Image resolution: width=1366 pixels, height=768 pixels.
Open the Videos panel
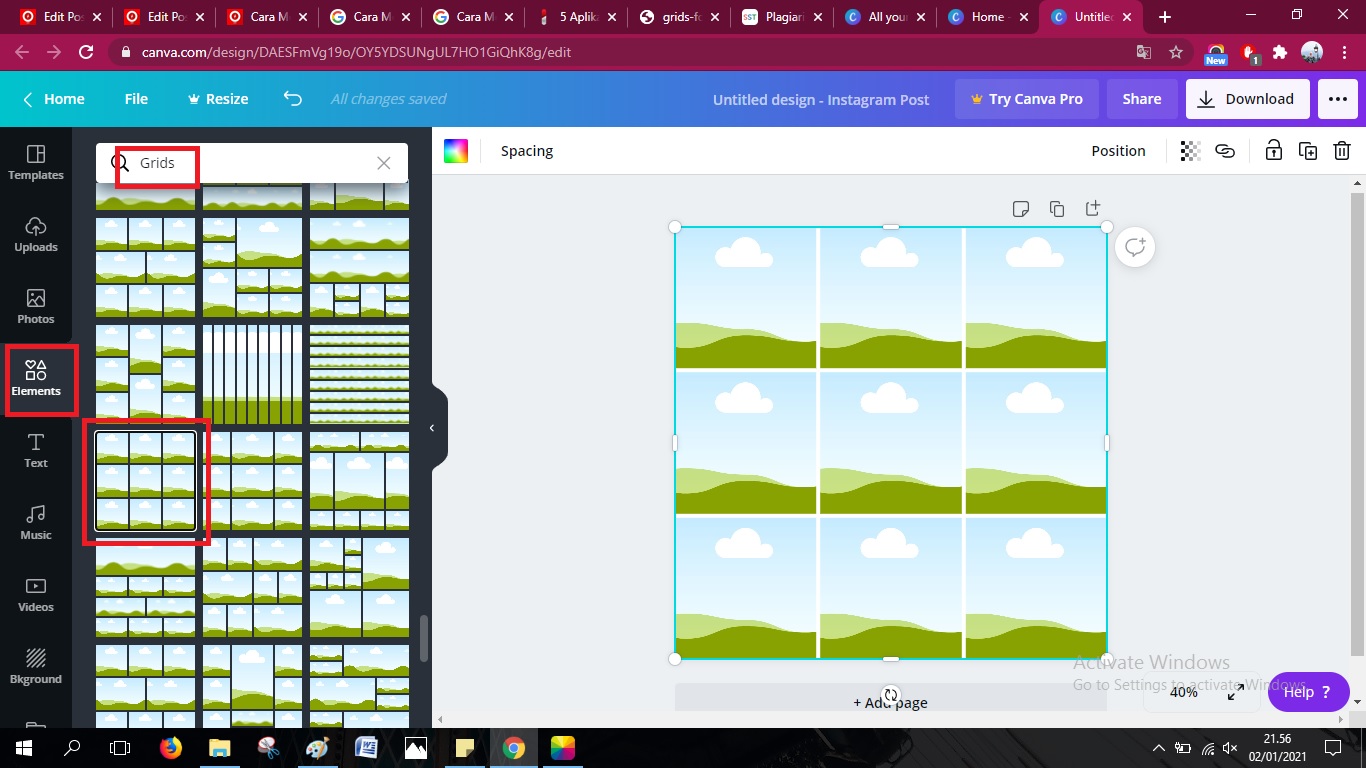(x=36, y=594)
